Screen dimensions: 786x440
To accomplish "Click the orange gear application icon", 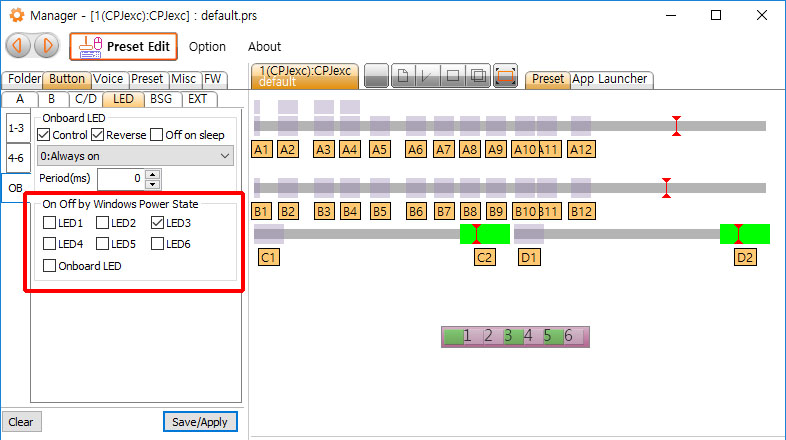I will pos(17,15).
